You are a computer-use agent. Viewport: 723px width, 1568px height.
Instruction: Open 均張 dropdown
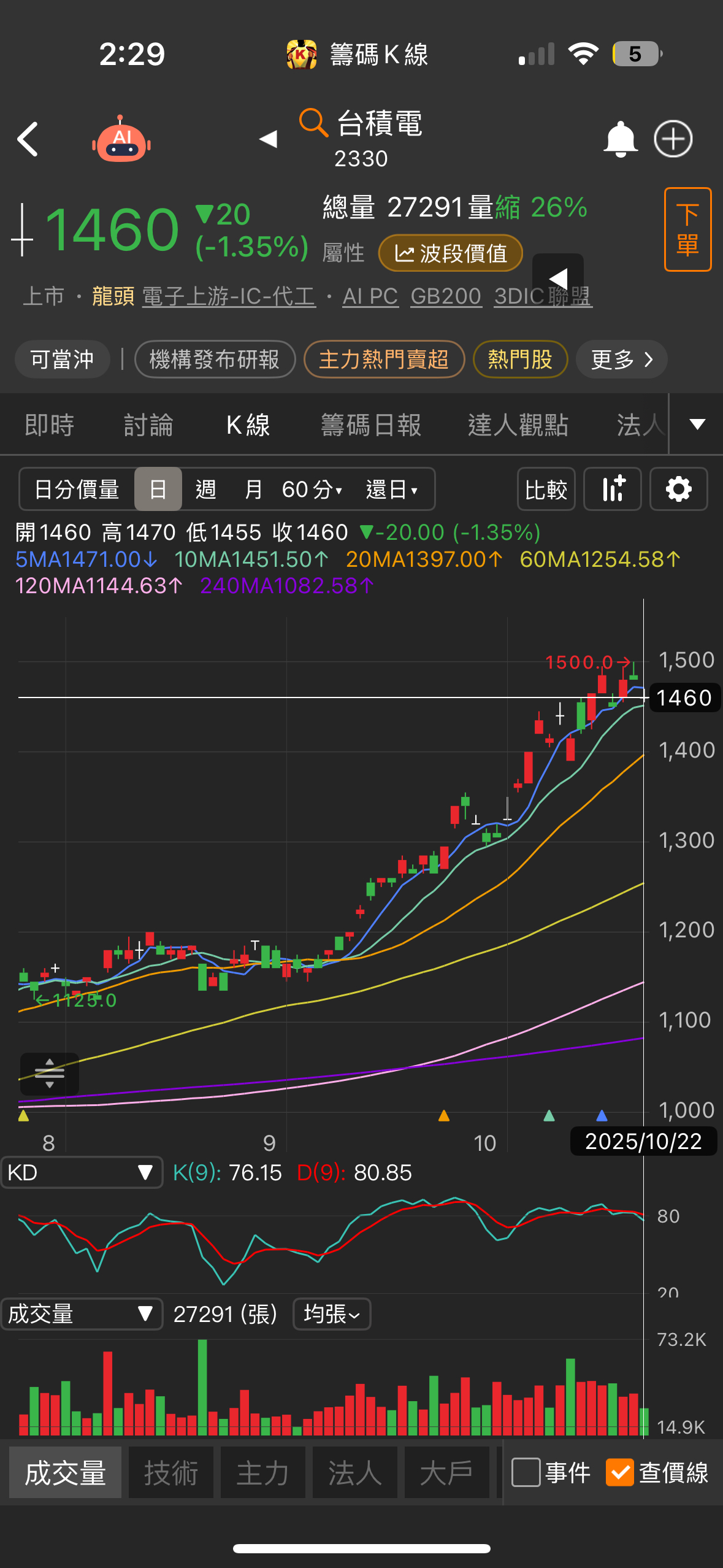coord(332,1314)
